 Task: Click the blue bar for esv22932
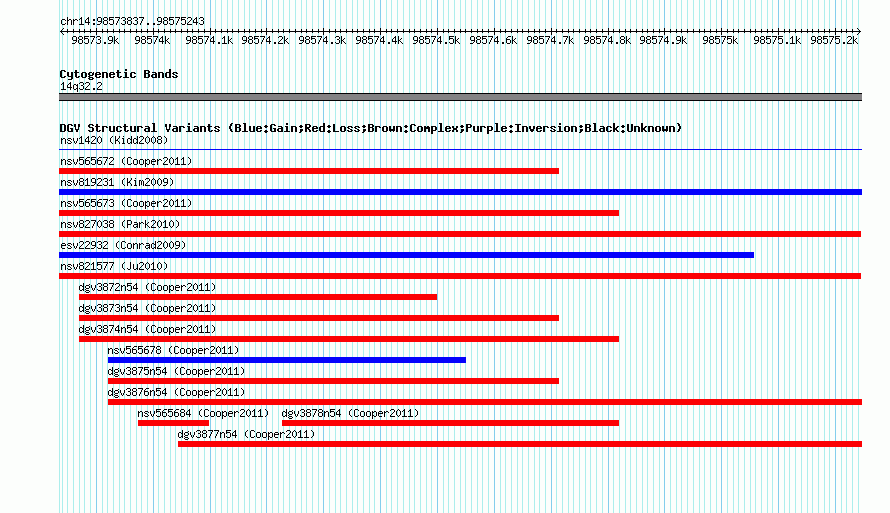(406, 255)
